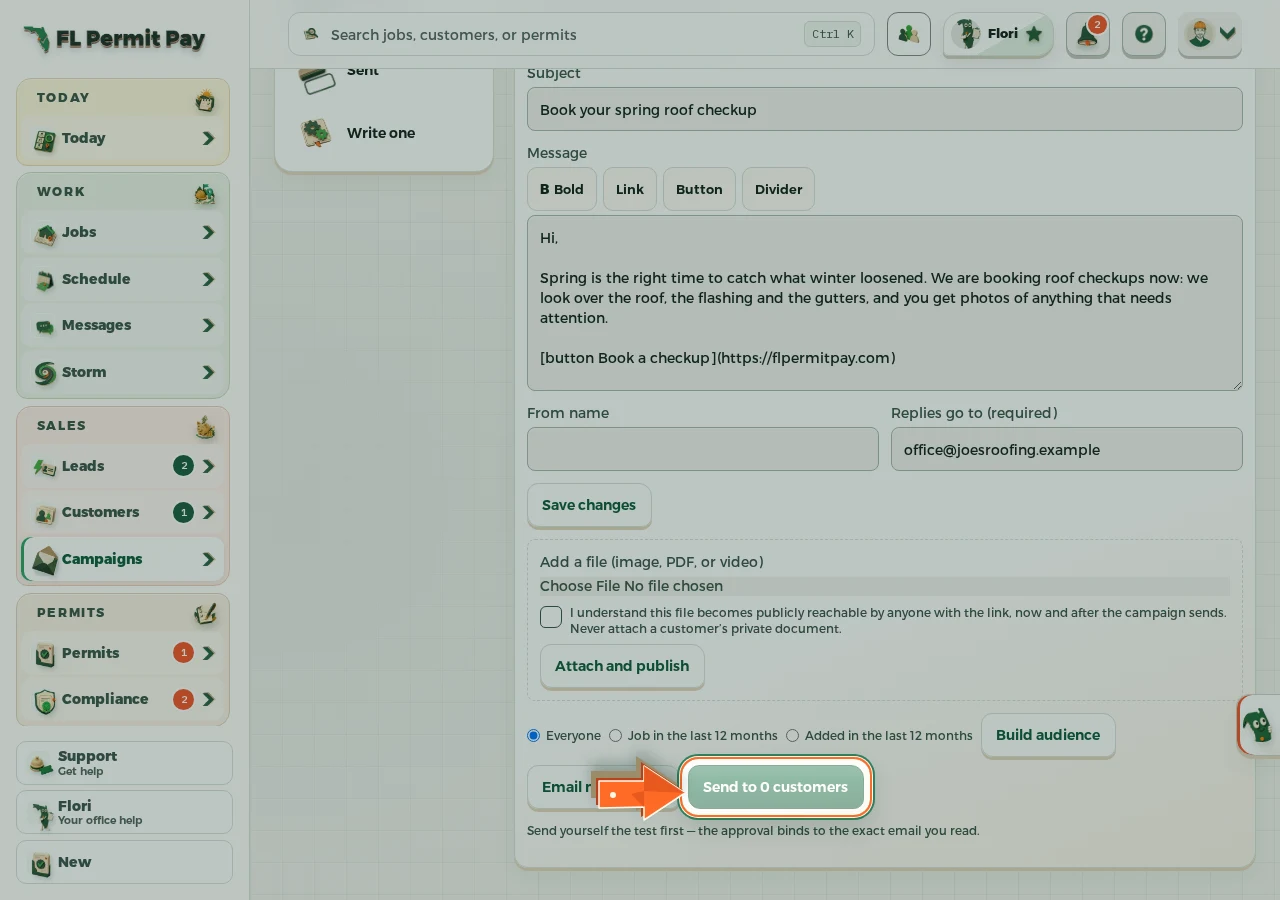
Task: Click the From name field
Action: tap(703, 450)
